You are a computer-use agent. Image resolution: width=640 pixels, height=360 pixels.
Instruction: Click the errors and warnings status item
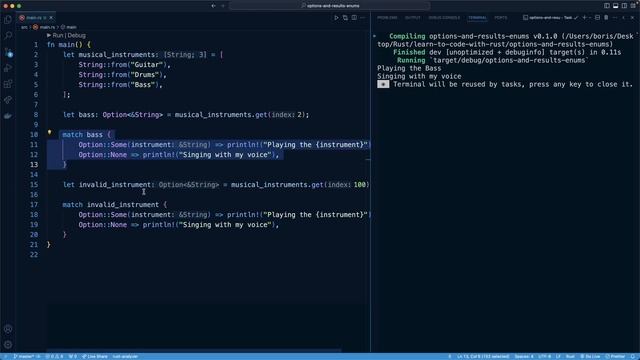coord(54,356)
